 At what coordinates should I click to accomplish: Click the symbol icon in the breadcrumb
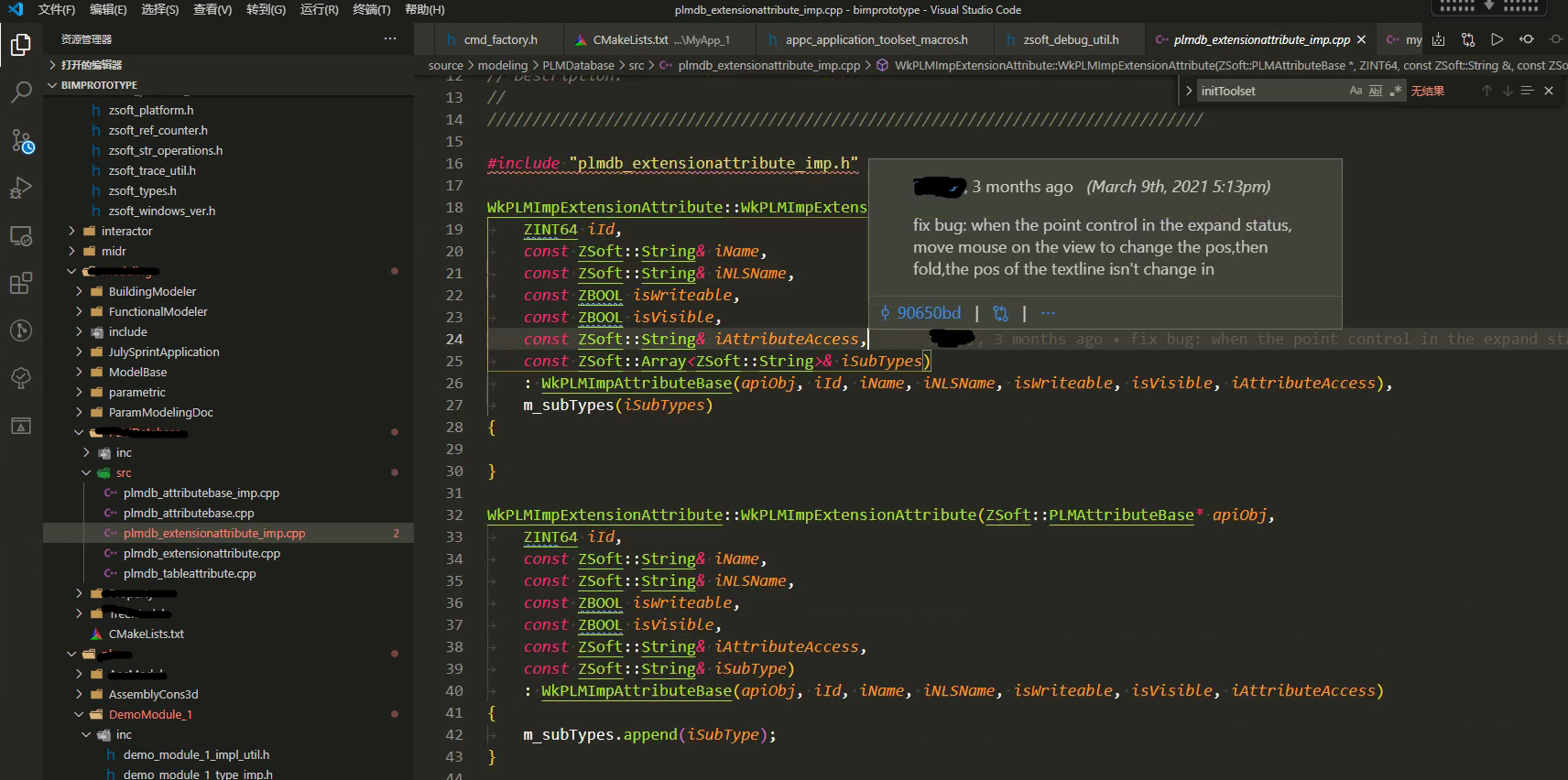[882, 65]
